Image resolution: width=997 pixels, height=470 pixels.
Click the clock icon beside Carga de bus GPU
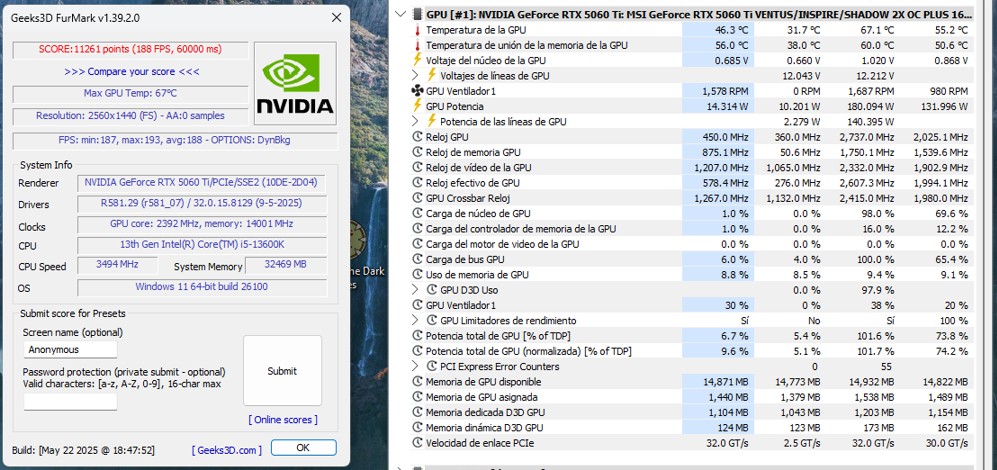[x=417, y=259]
